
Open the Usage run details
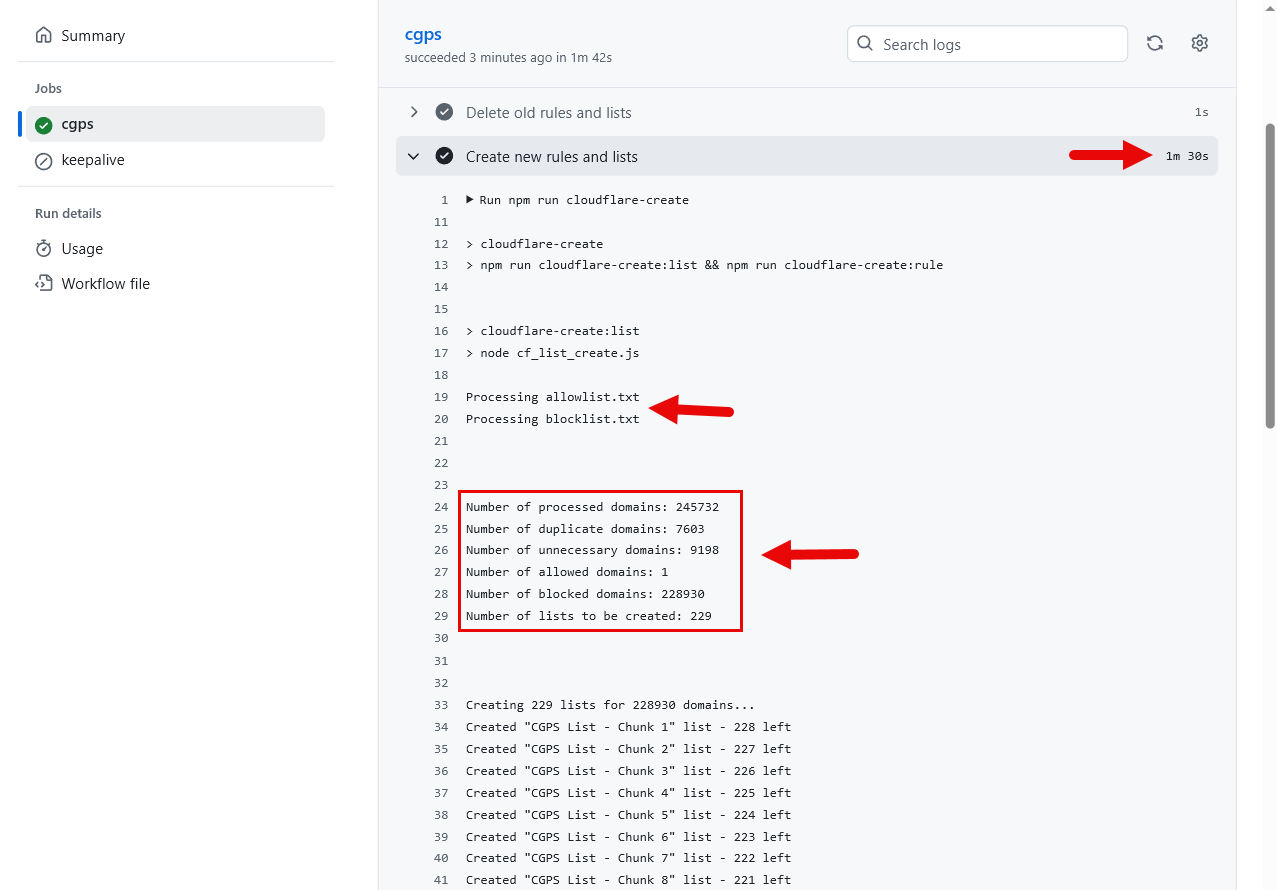[x=82, y=249]
